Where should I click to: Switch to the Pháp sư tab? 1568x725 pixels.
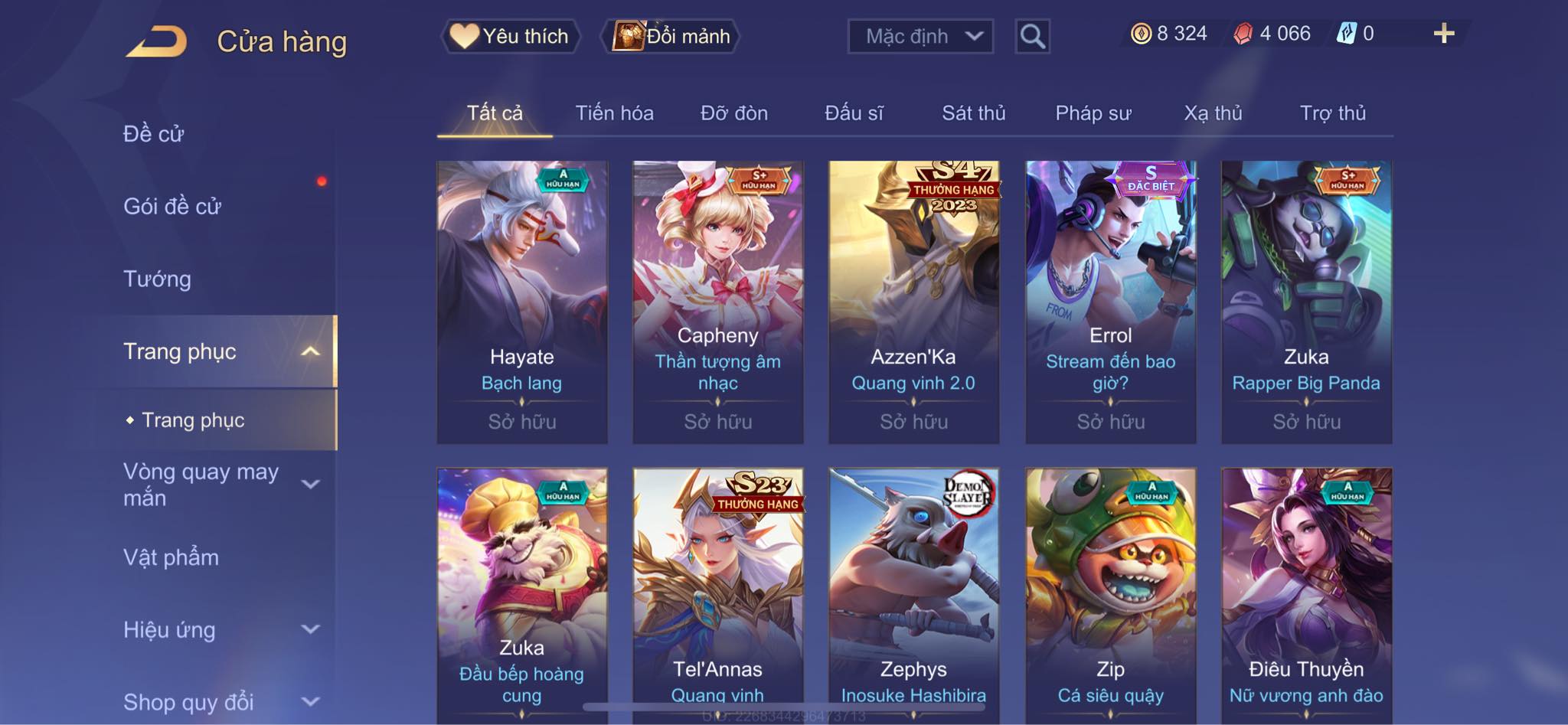[1093, 113]
